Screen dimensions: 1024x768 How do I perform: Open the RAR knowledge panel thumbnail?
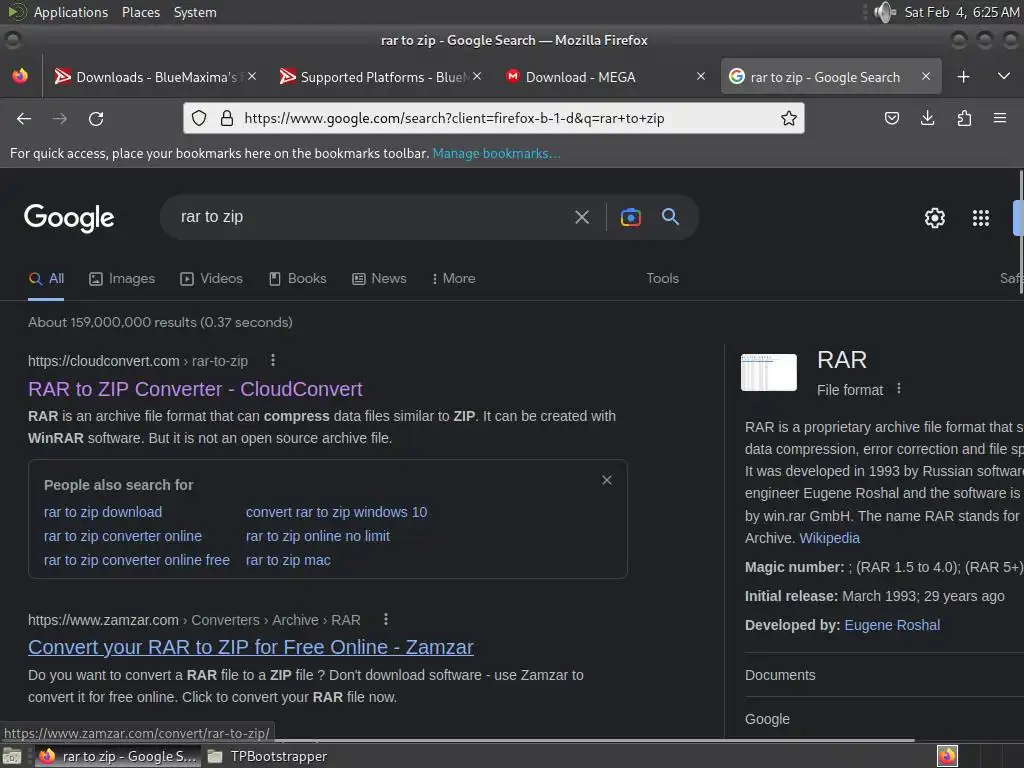[x=769, y=372]
